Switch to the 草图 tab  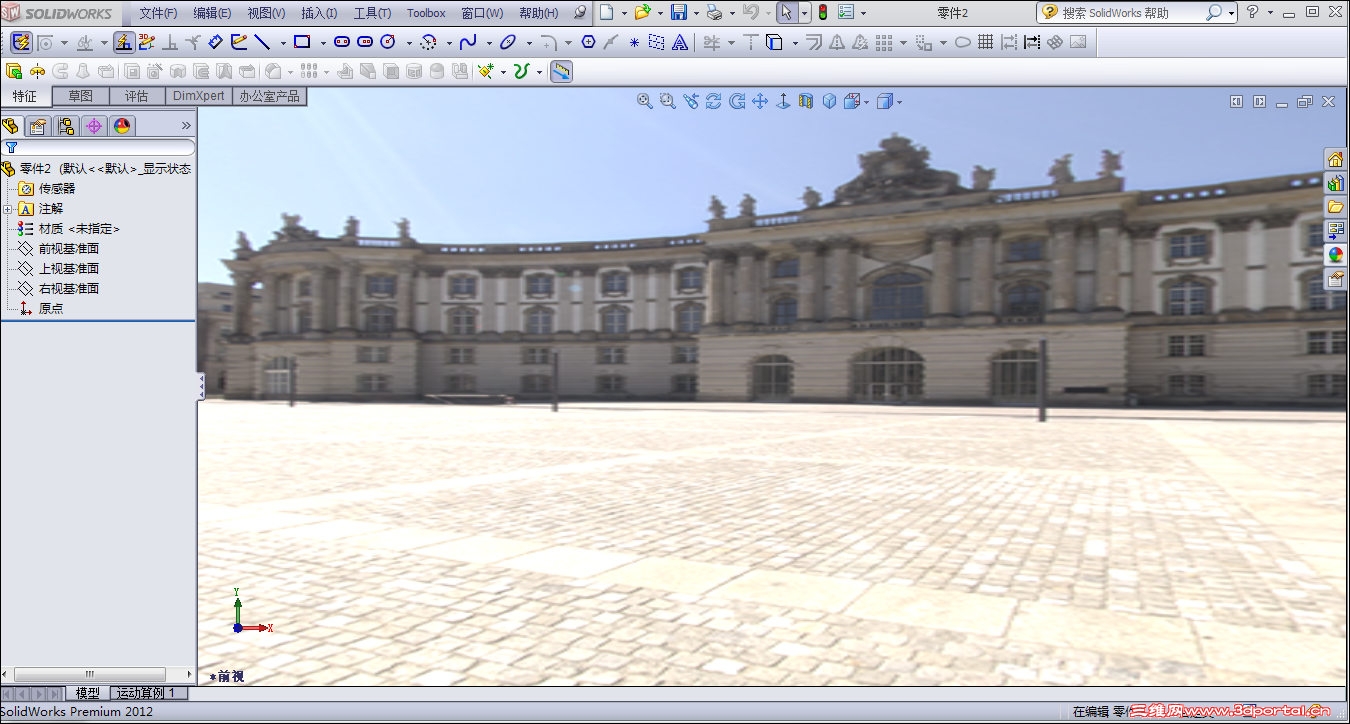pyautogui.click(x=80, y=96)
